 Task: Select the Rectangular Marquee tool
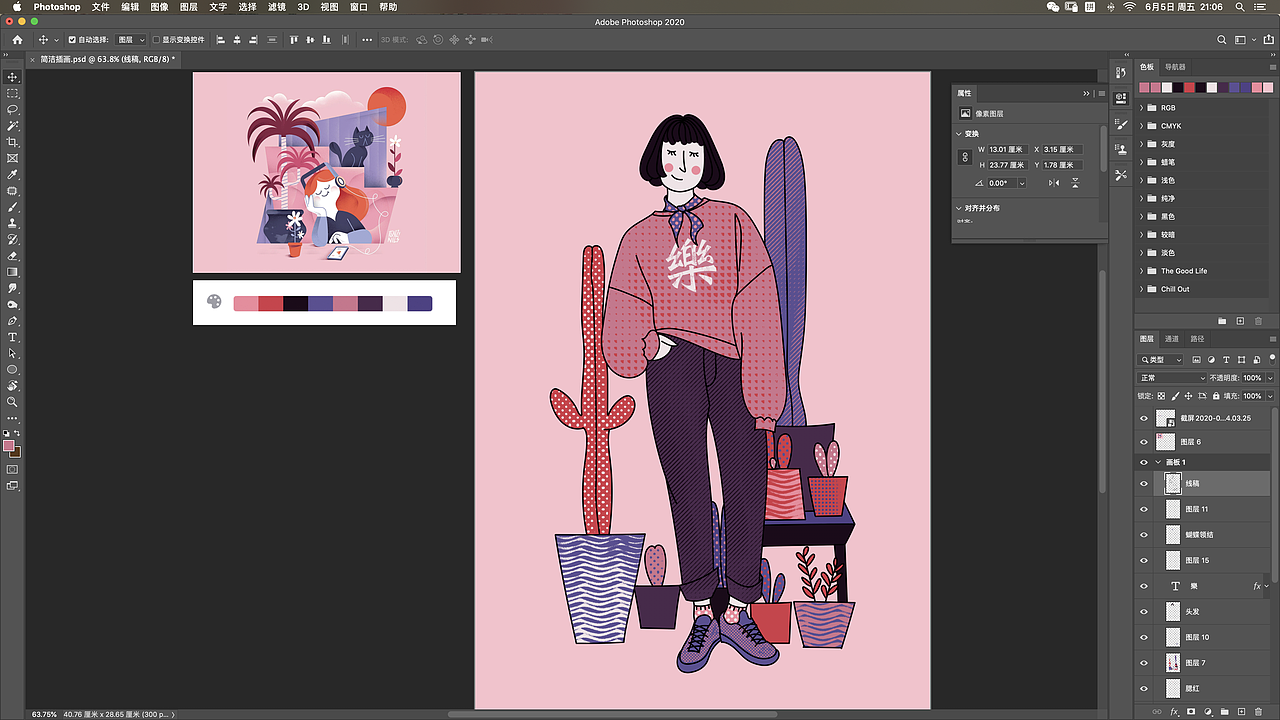13,93
